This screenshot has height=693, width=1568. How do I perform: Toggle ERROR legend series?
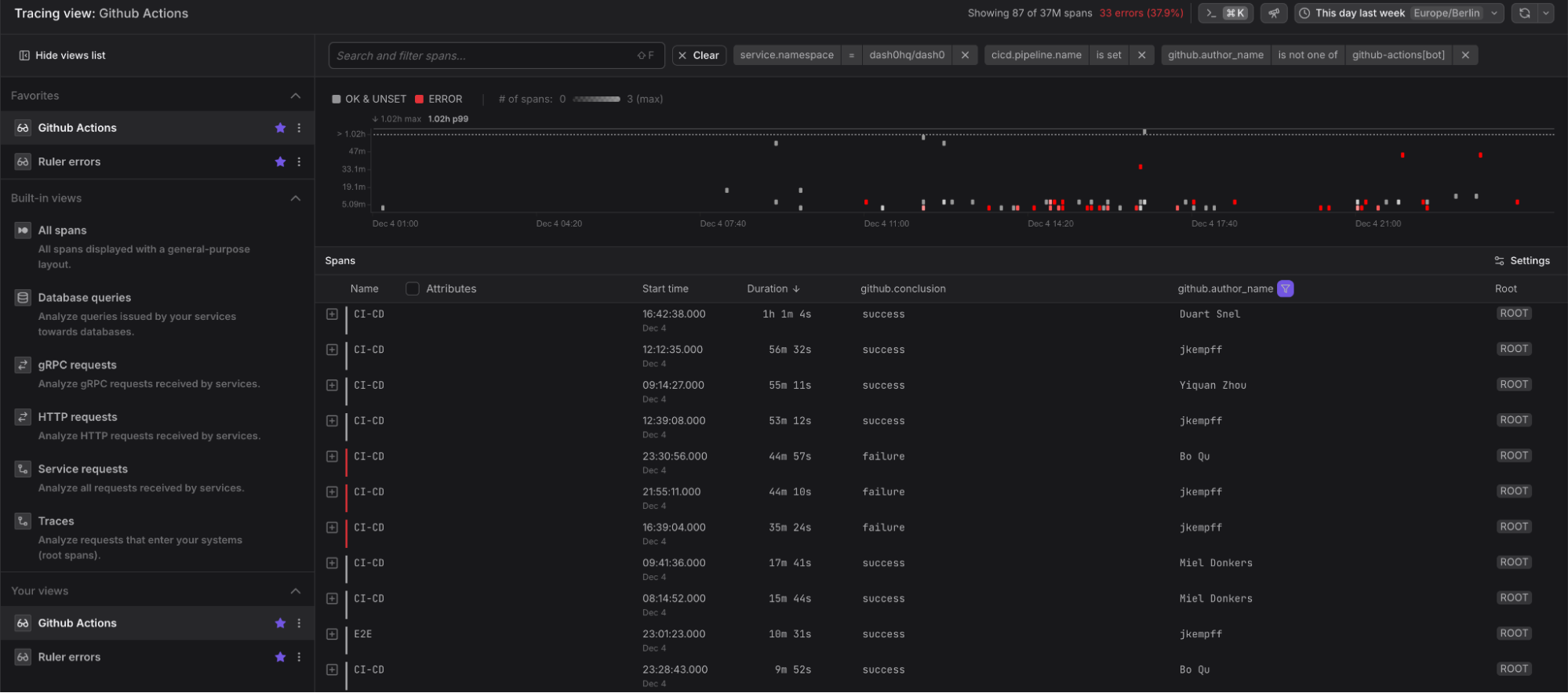point(438,99)
